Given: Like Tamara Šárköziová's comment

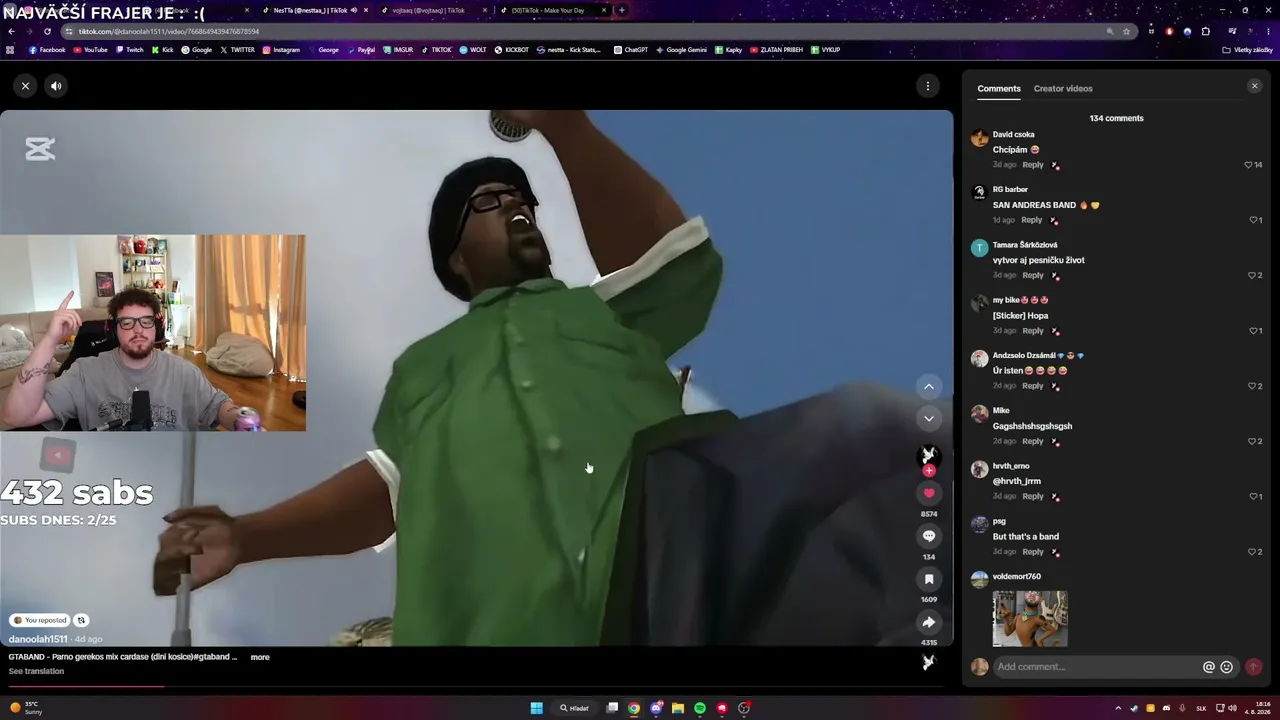Looking at the screenshot, I should click(1251, 275).
